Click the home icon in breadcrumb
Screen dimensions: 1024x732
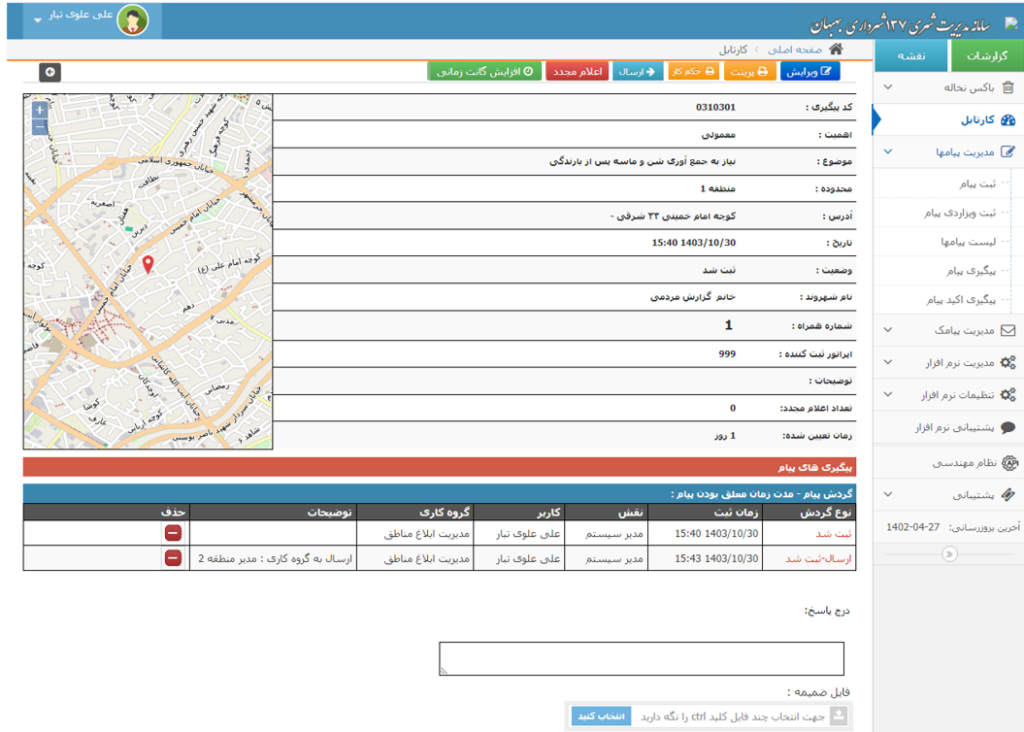(836, 49)
